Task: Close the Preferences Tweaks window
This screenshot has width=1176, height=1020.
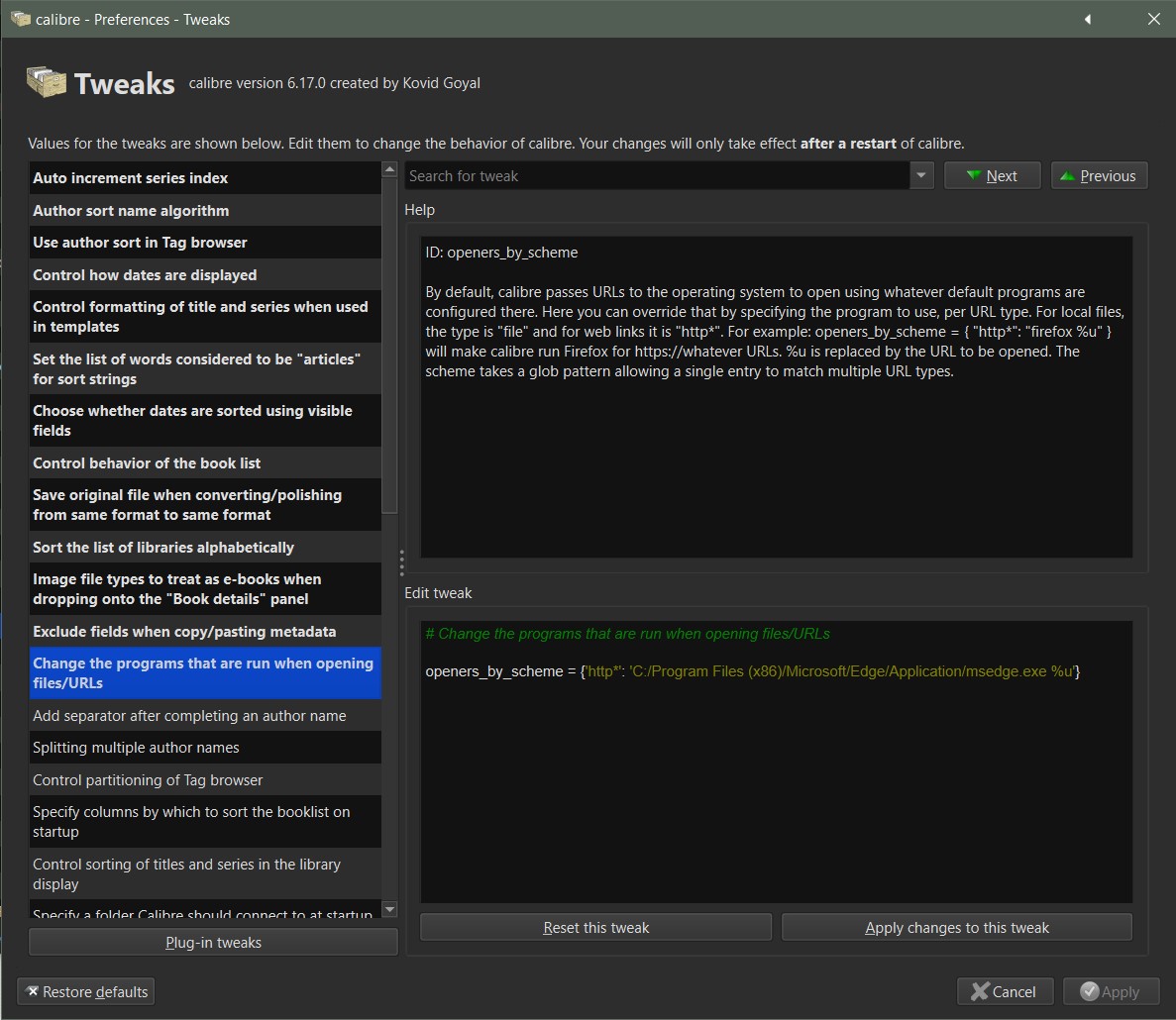Action: pyautogui.click(x=1153, y=20)
